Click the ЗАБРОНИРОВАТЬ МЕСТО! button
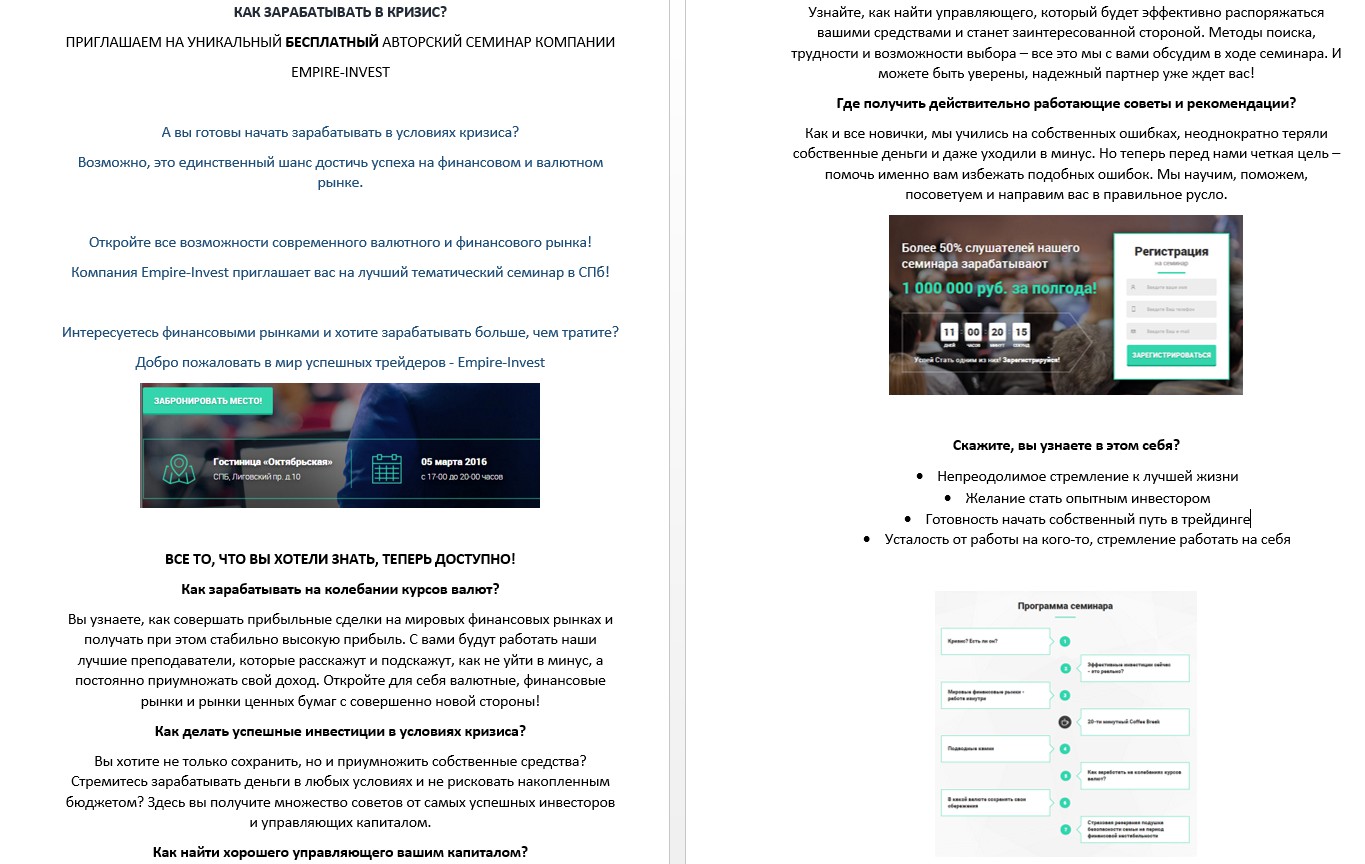The image size is (1365, 864). pyautogui.click(x=208, y=401)
